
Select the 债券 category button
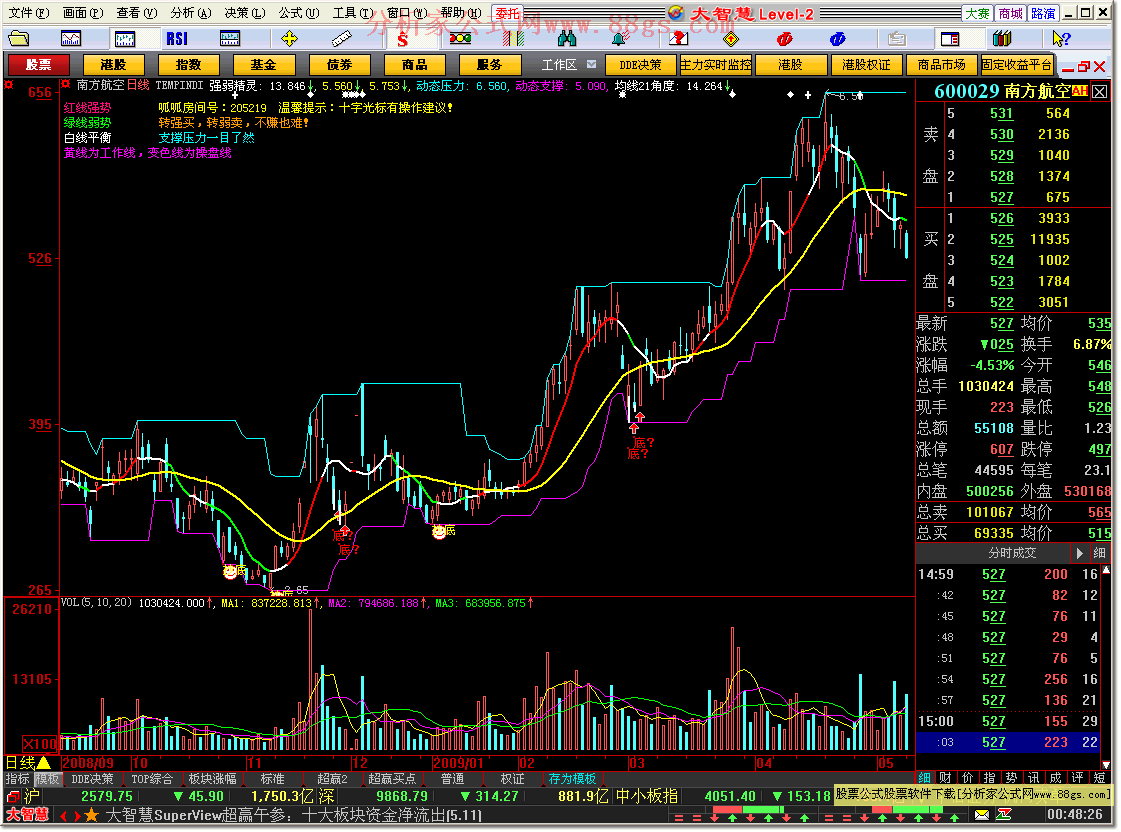pos(340,65)
